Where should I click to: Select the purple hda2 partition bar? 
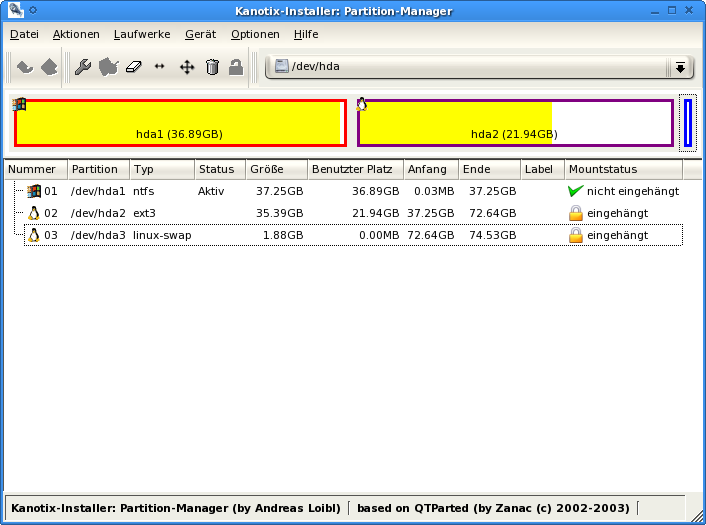pos(515,123)
